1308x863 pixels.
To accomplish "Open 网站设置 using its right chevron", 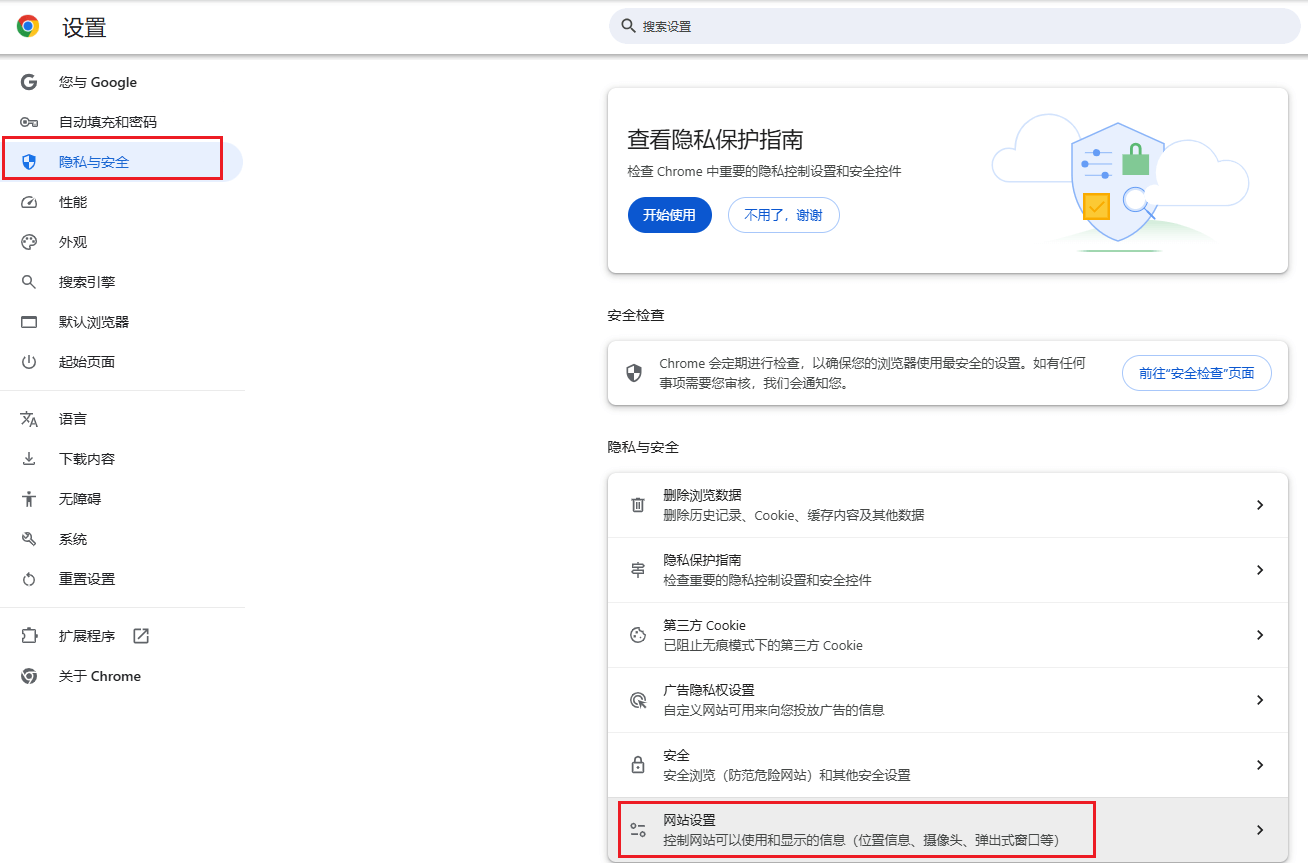I will click(1259, 829).
